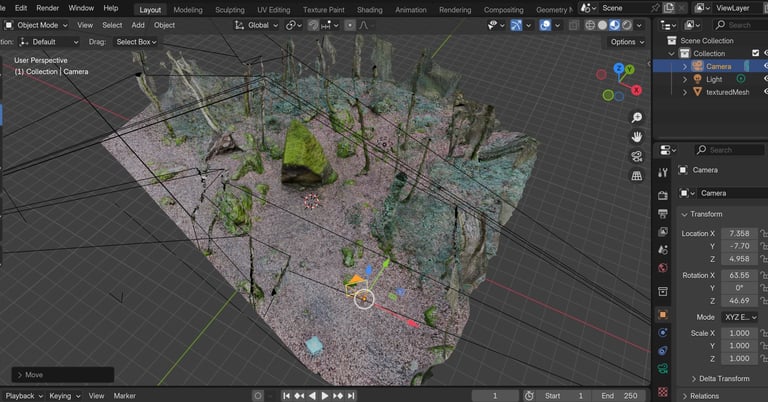Open the View Layer properties tab
Image resolution: width=768 pixels, height=402 pixels.
point(663,232)
